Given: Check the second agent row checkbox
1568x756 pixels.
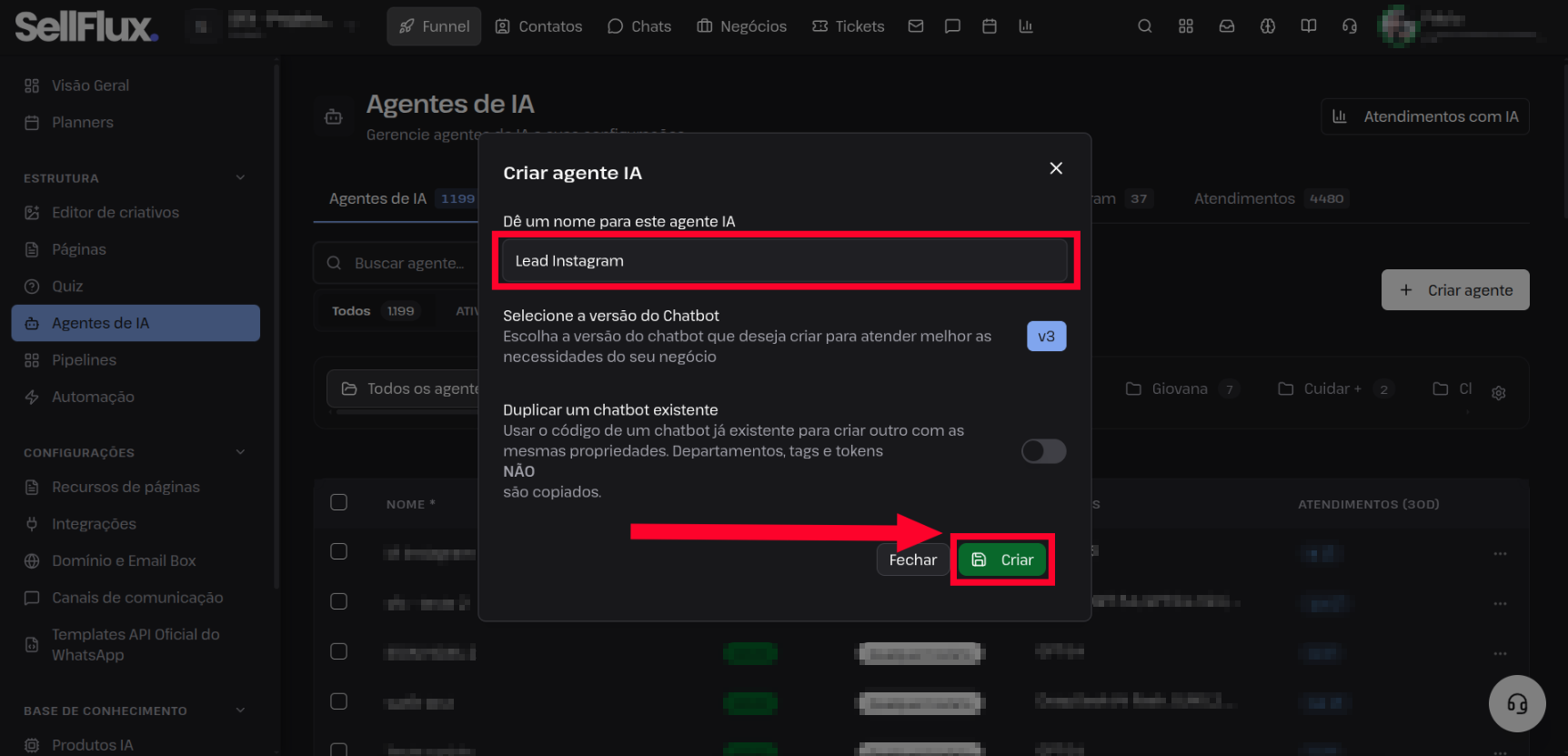Looking at the screenshot, I should (338, 601).
